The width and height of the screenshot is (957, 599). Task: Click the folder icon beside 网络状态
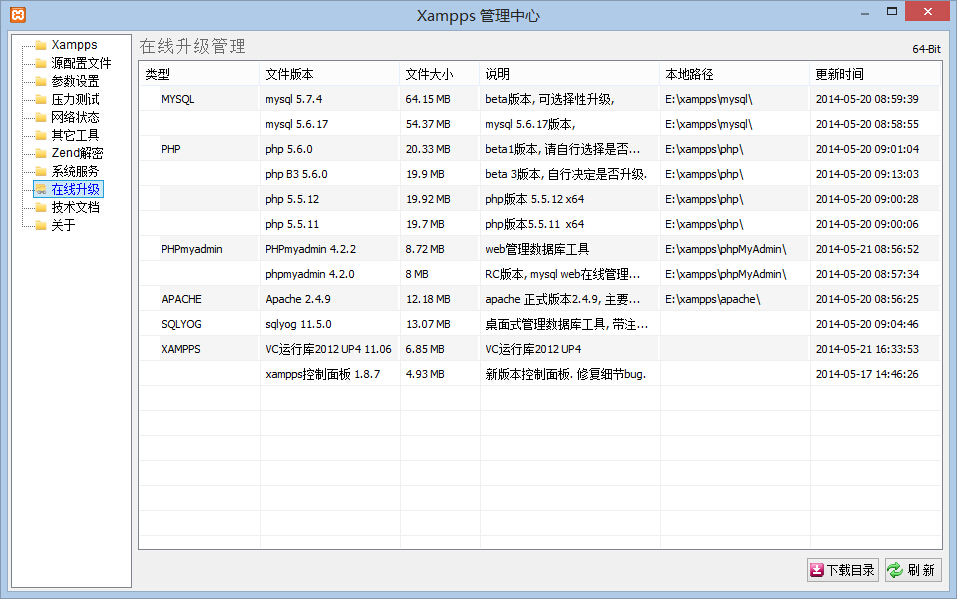click(x=41, y=117)
